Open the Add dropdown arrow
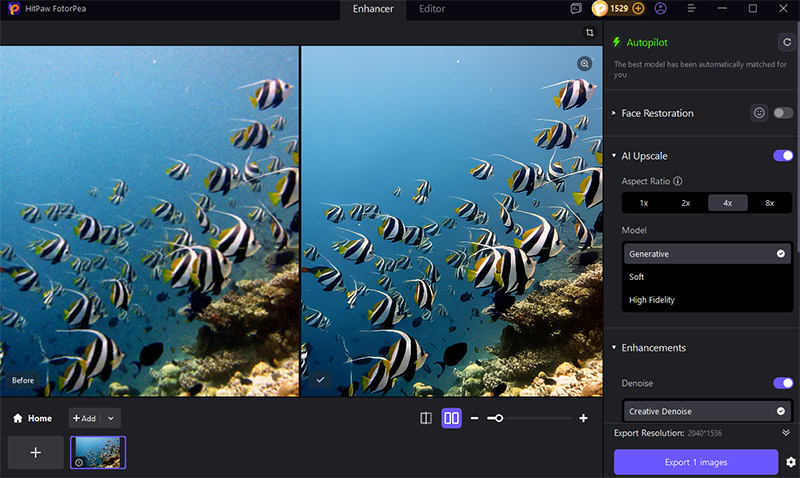 pos(111,418)
